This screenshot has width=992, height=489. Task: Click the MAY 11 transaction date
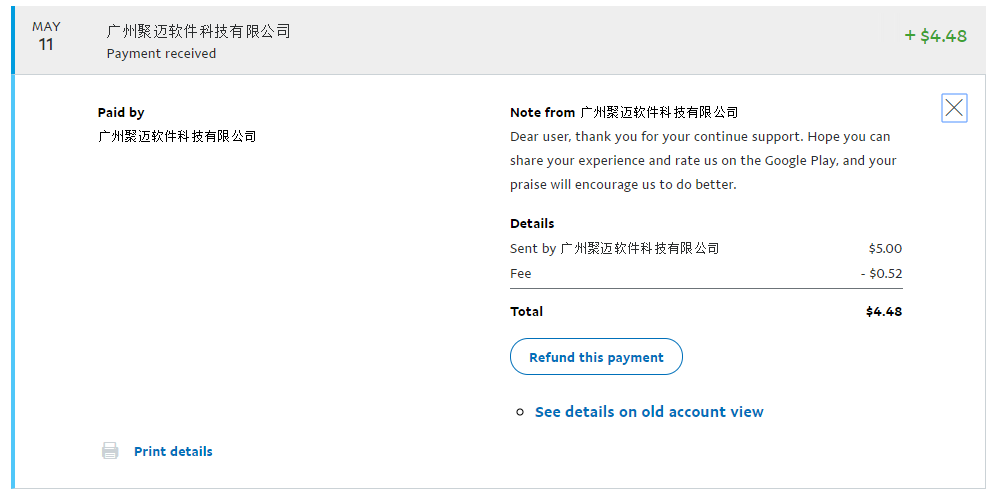(46, 36)
